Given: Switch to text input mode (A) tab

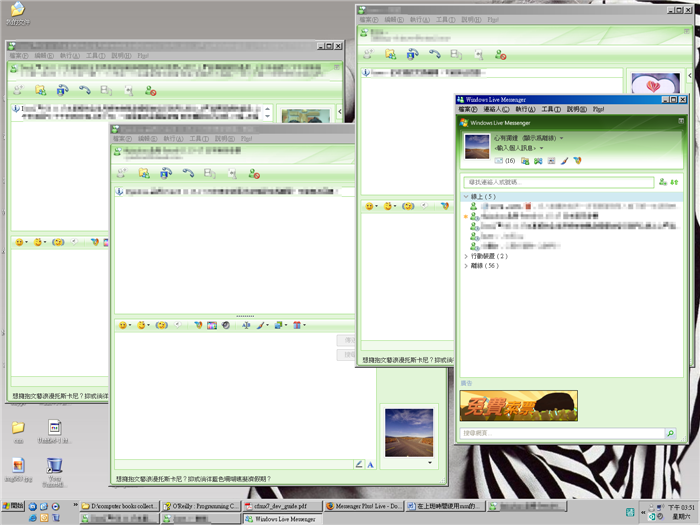Looking at the screenshot, I should click(x=371, y=465).
